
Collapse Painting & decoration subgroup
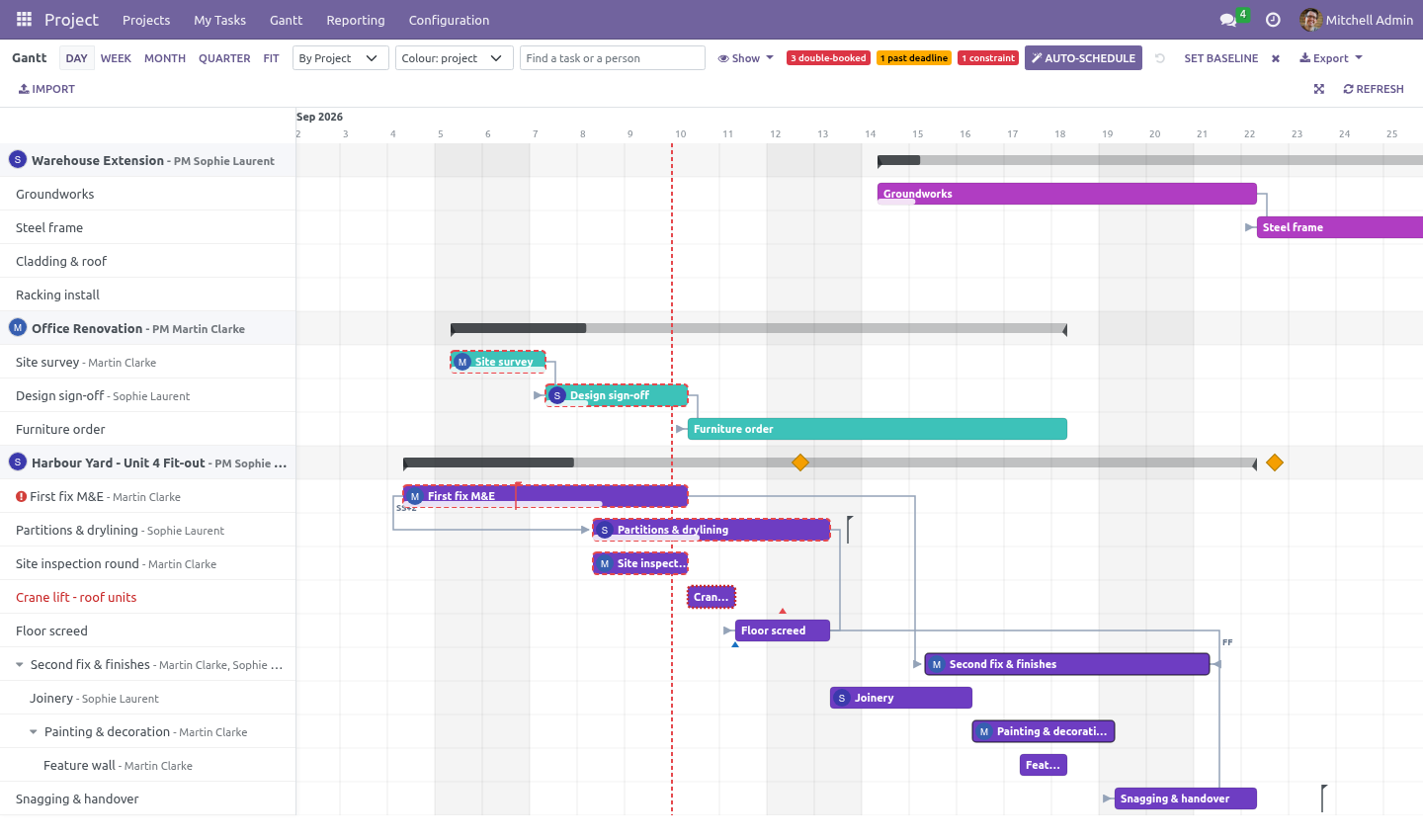coord(34,732)
